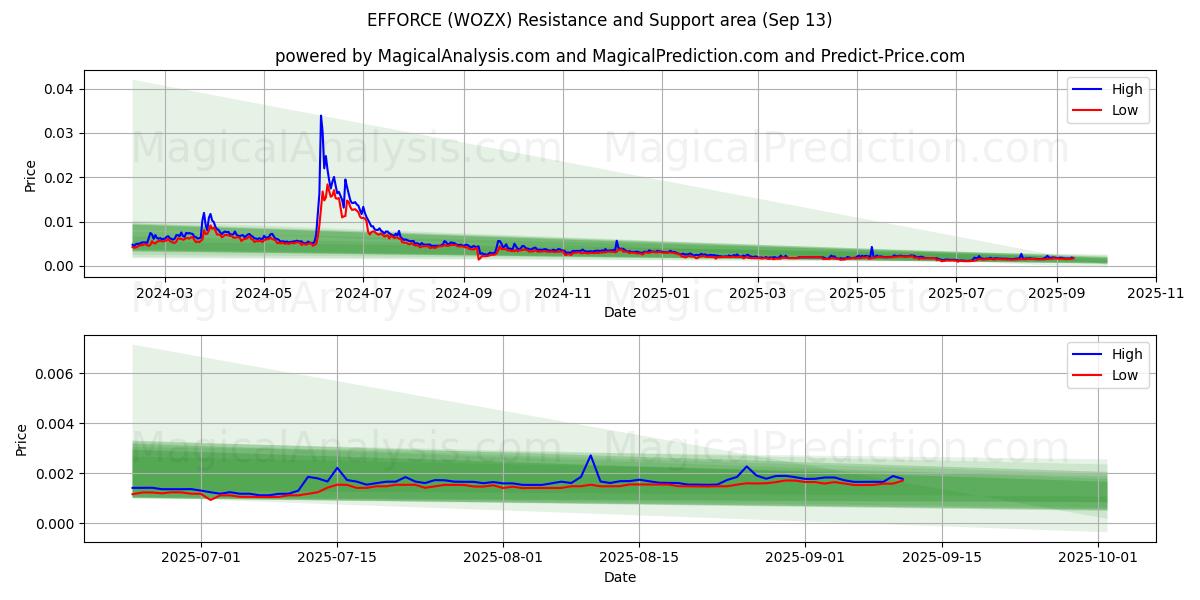Click the August 2025 High-line spike in bottom chart
Screen dimensions: 1200x600
coord(590,456)
